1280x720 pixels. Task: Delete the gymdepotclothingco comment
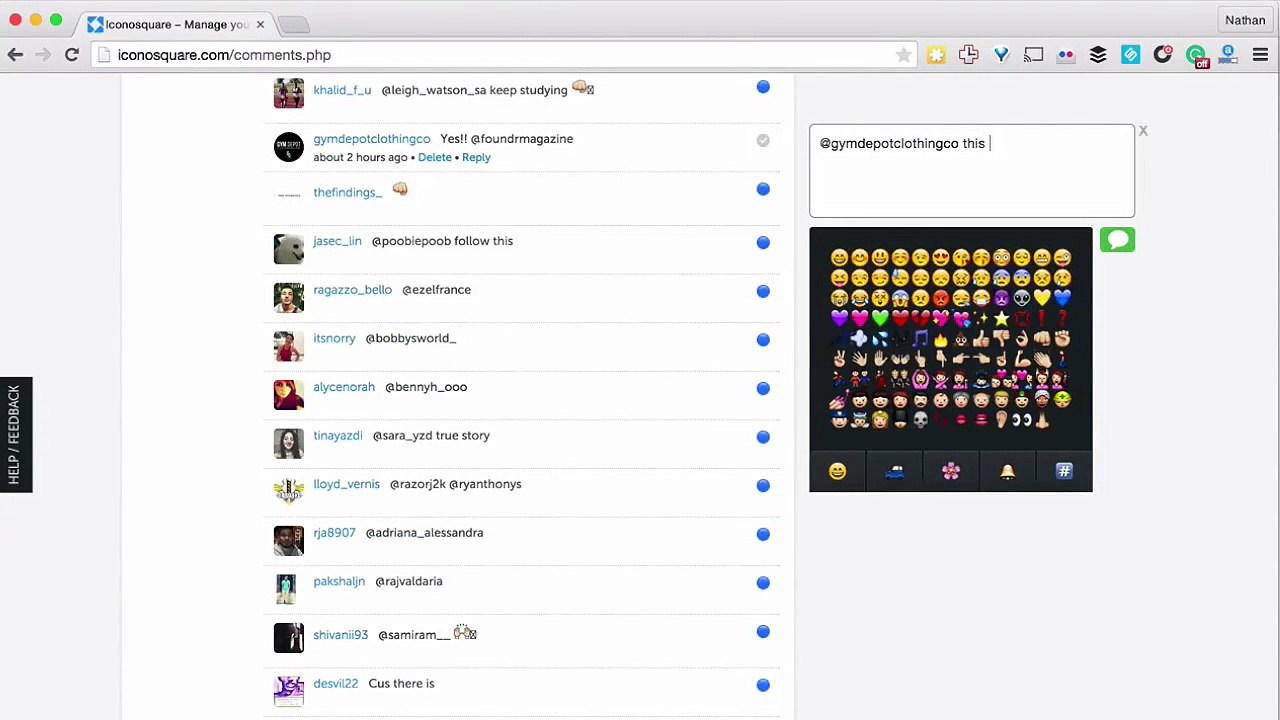434,157
